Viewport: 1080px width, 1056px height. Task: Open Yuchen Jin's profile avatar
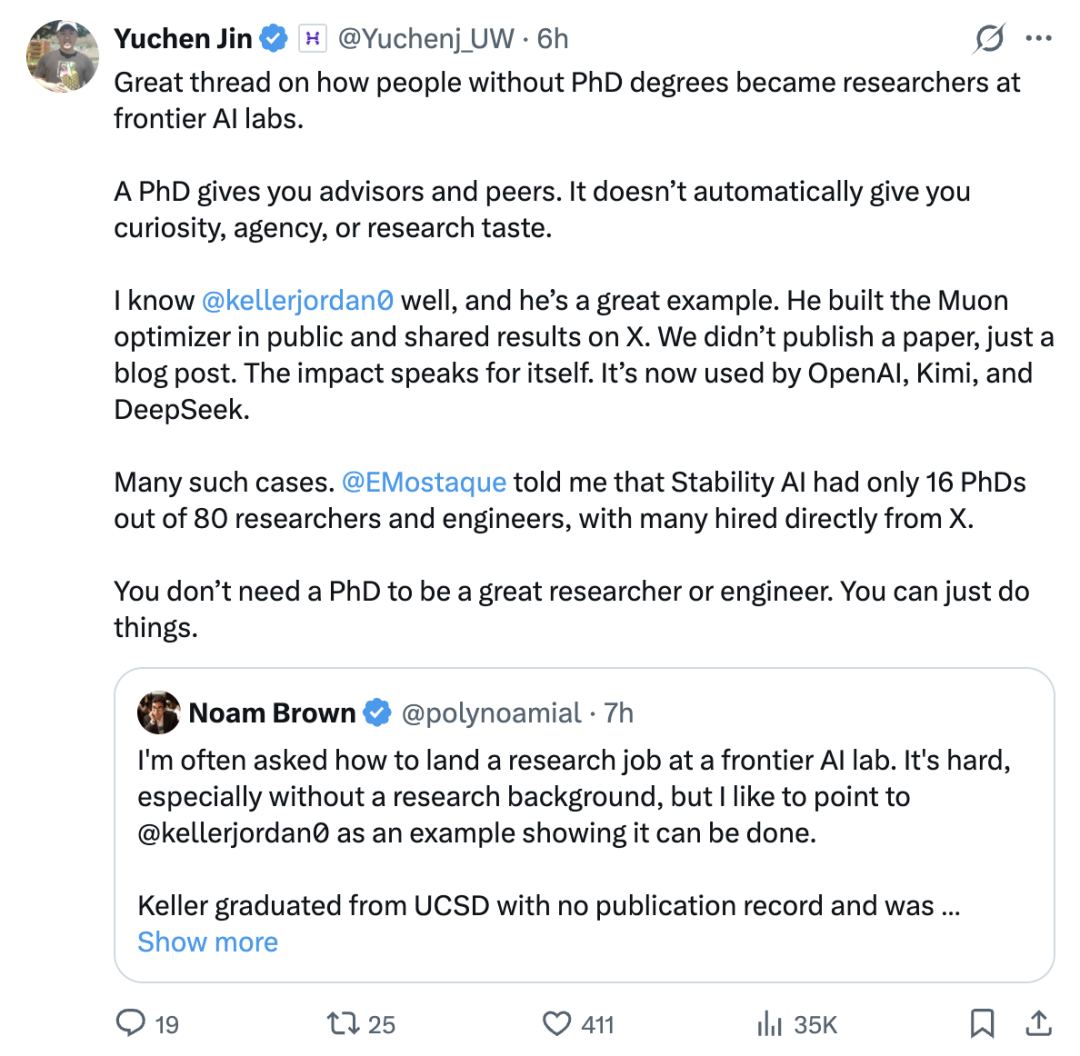coord(62,55)
